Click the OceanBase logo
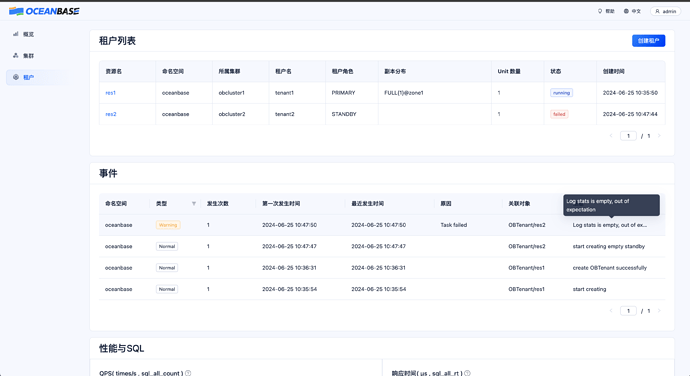The height and width of the screenshot is (376, 690). click(x=44, y=11)
